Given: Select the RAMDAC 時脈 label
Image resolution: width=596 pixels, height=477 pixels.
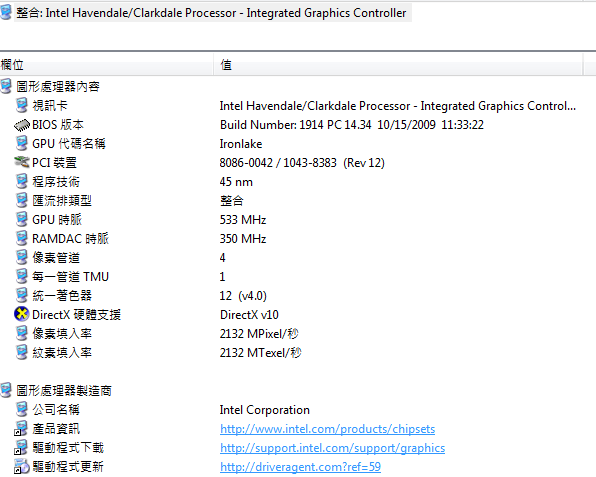Looking at the screenshot, I should (x=71, y=239).
